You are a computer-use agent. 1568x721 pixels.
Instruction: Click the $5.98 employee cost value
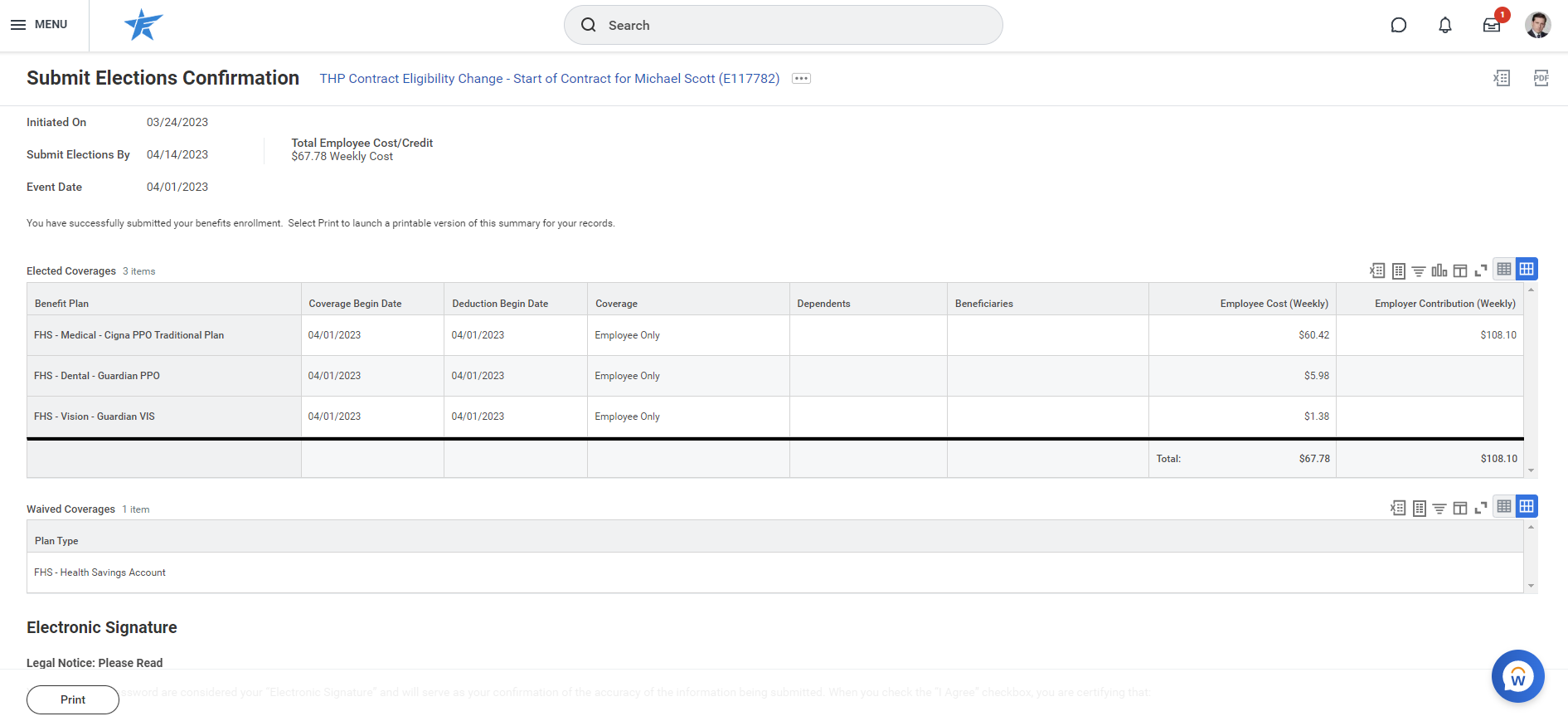pyautogui.click(x=1316, y=376)
